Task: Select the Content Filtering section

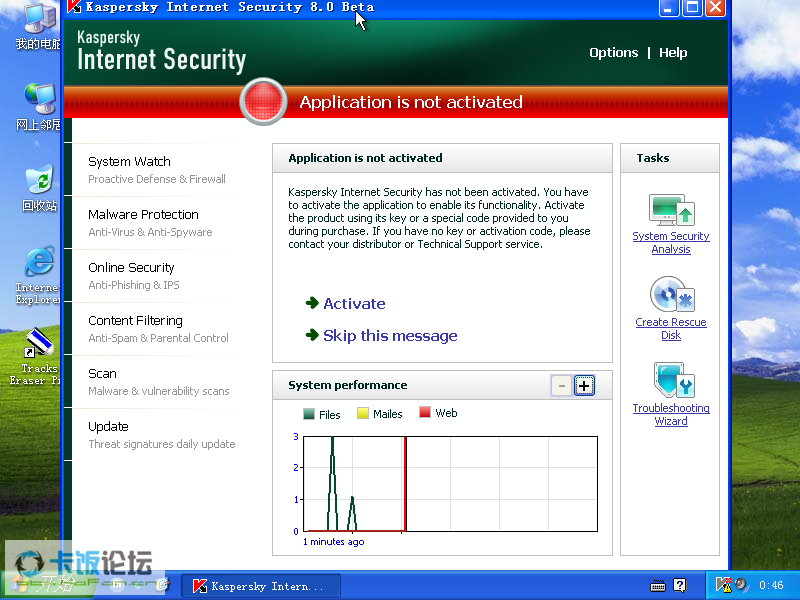Action: point(156,329)
